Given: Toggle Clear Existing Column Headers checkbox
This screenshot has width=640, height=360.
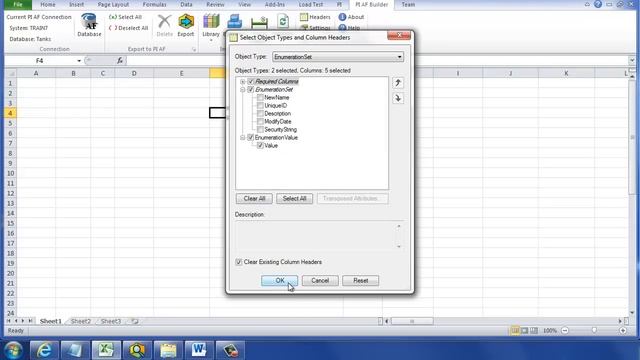Looking at the screenshot, I should click(x=239, y=262).
